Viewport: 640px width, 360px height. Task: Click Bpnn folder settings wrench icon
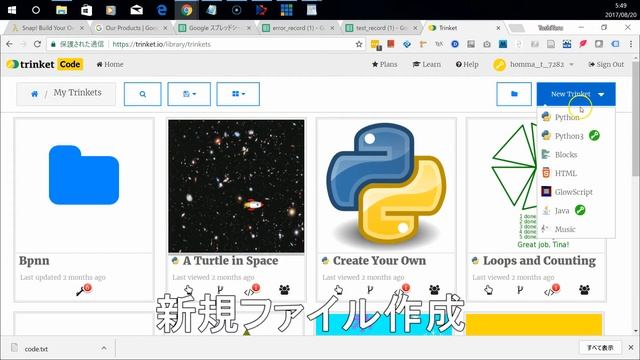pos(81,291)
